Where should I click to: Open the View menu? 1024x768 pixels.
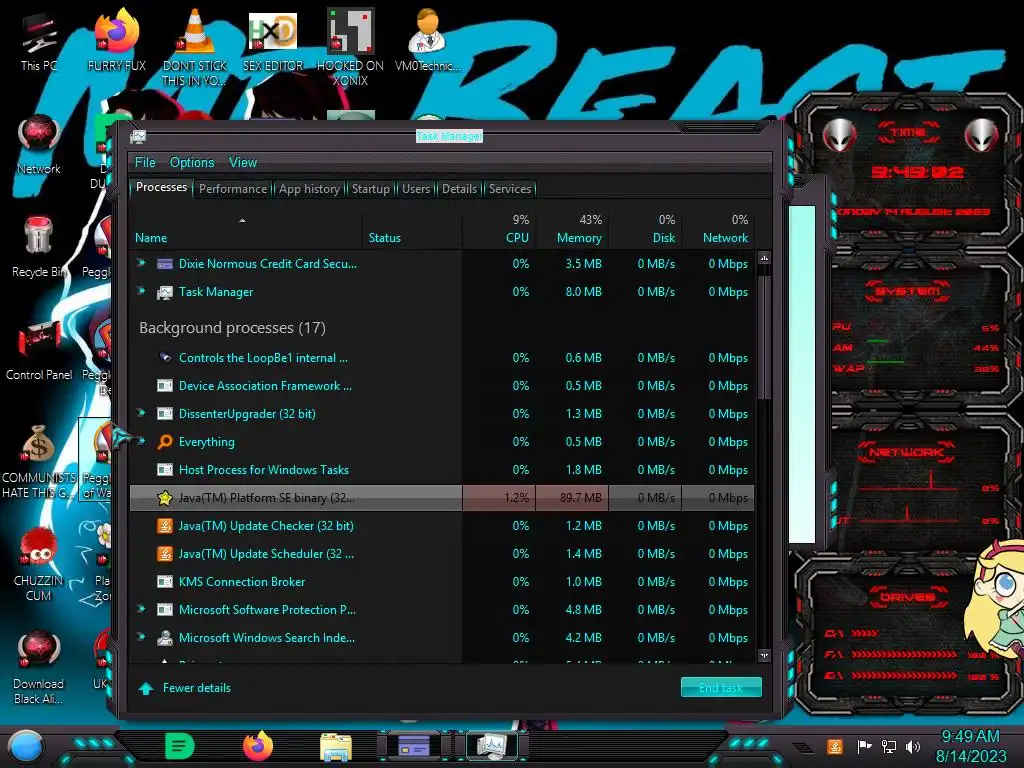242,163
